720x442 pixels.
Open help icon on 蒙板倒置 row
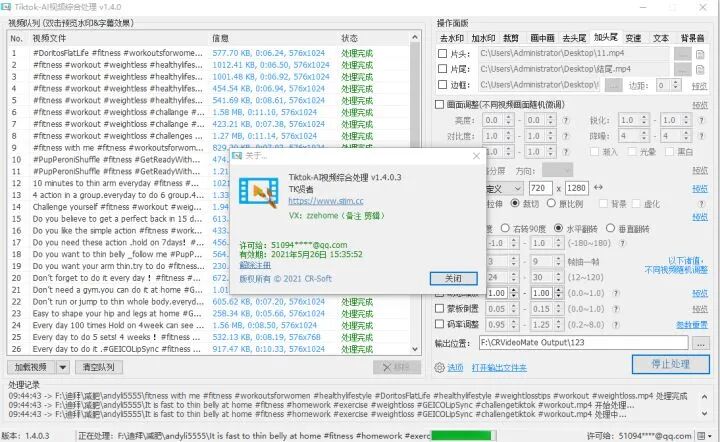616,309
